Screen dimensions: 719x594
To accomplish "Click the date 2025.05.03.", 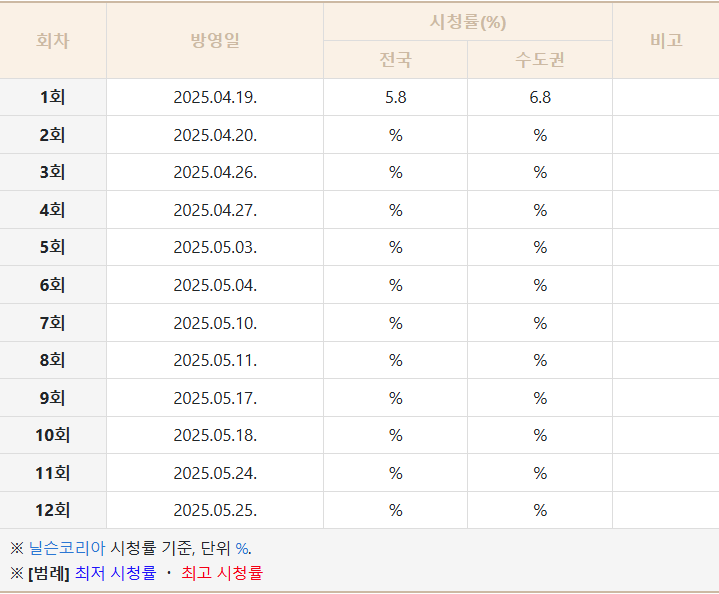I will pos(215,247).
